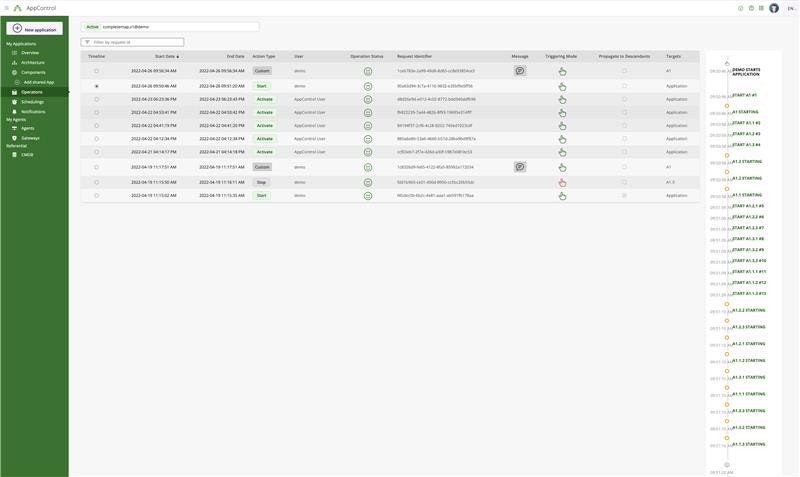Open Agents in the sidebar
The width and height of the screenshot is (800, 477).
click(28, 129)
